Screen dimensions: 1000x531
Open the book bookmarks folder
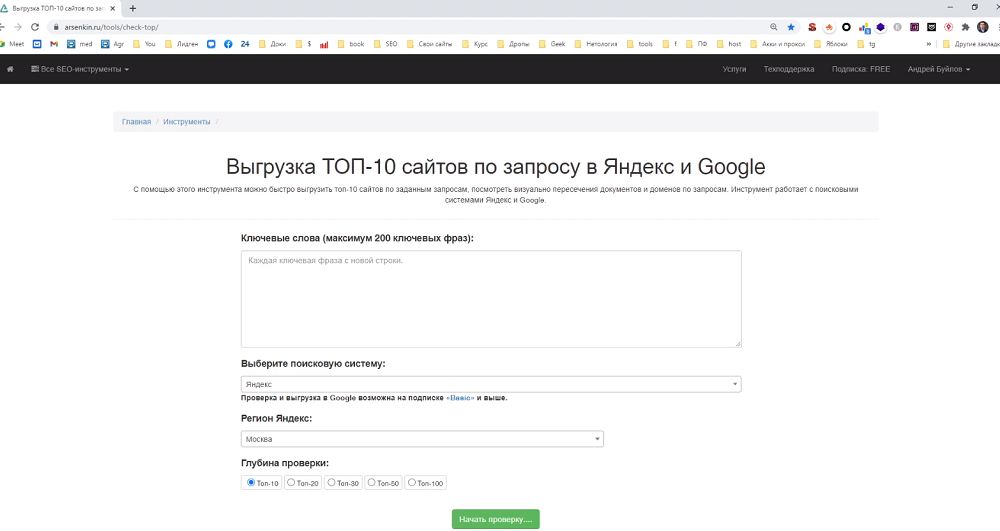coord(351,44)
